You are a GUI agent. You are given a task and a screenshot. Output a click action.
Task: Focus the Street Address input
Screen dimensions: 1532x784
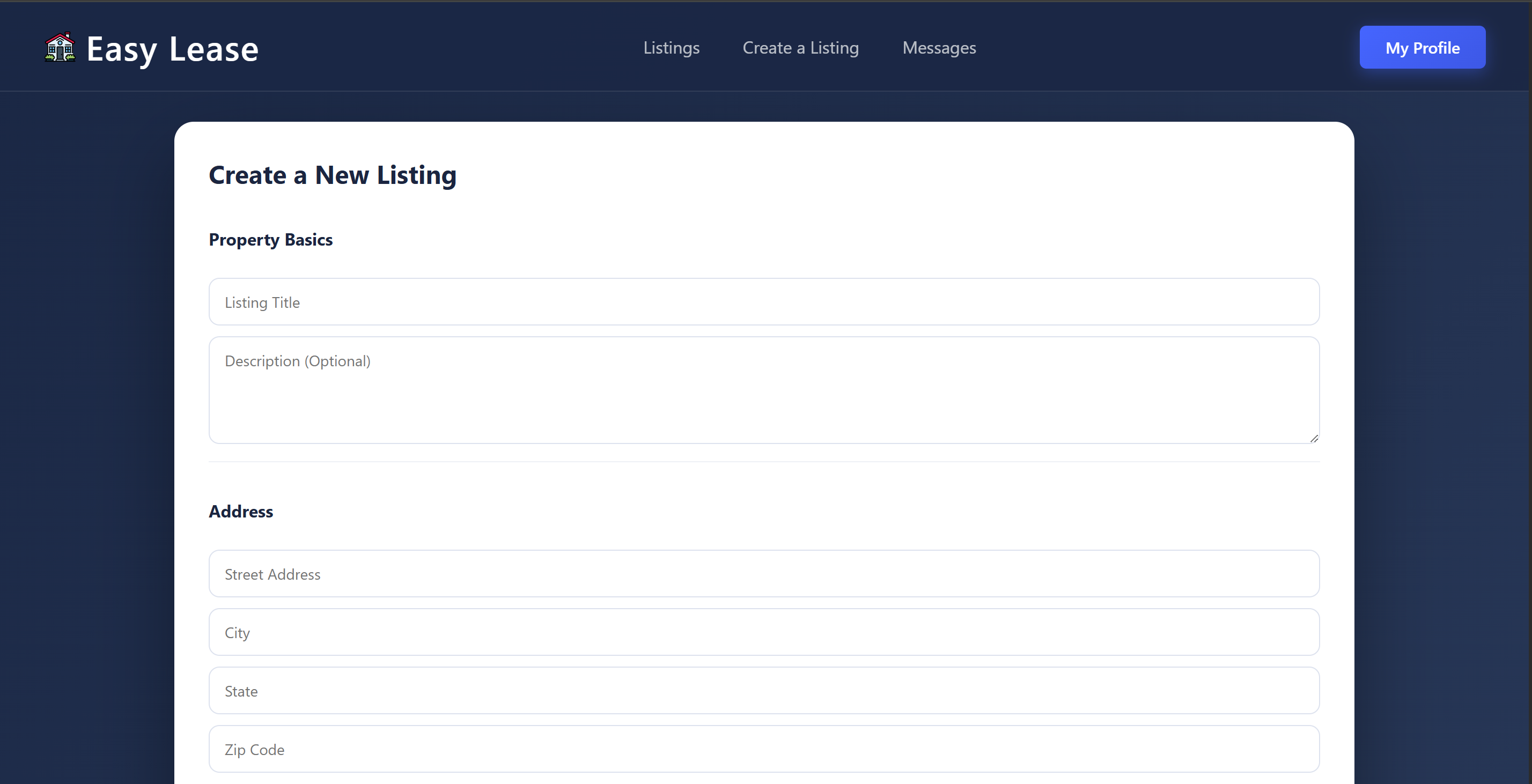pos(764,574)
